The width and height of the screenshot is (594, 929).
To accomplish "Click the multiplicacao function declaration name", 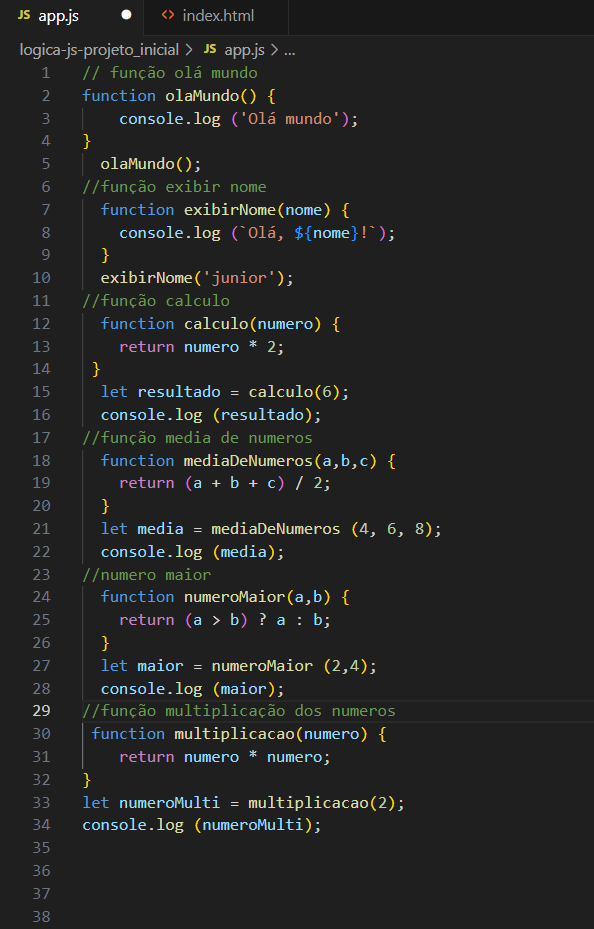I will click(x=235, y=733).
